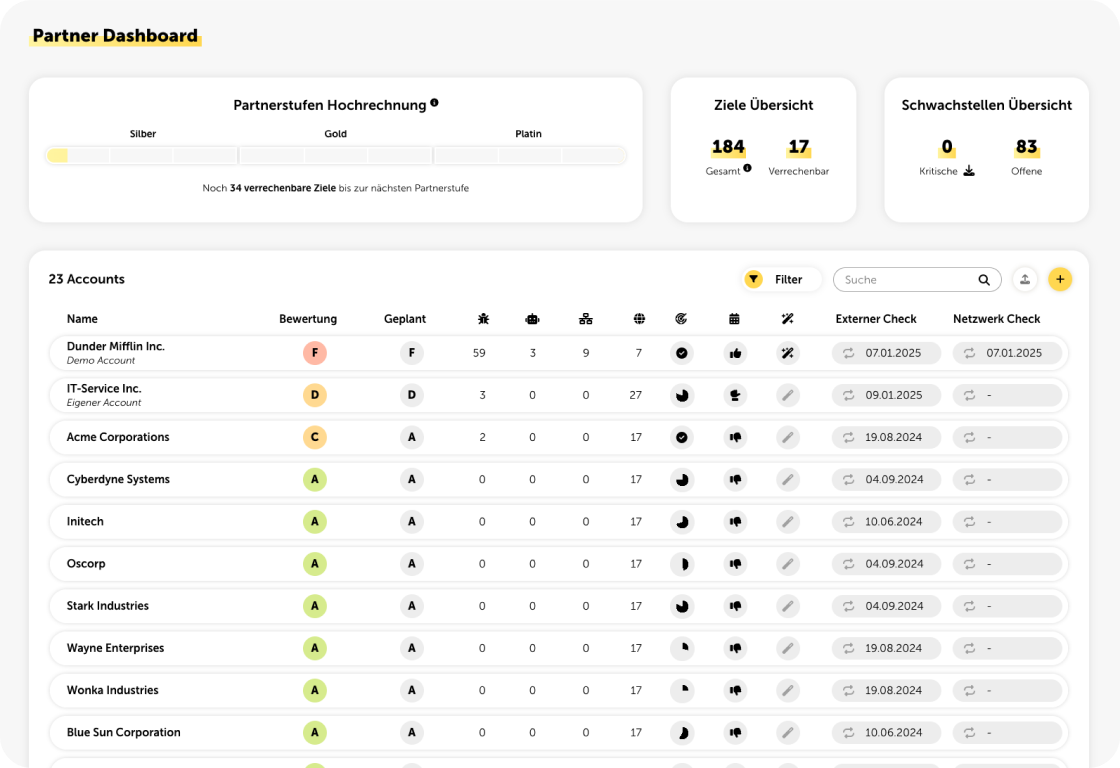Sort by the network column header icon
The image size is (1120, 768).
[586, 319]
